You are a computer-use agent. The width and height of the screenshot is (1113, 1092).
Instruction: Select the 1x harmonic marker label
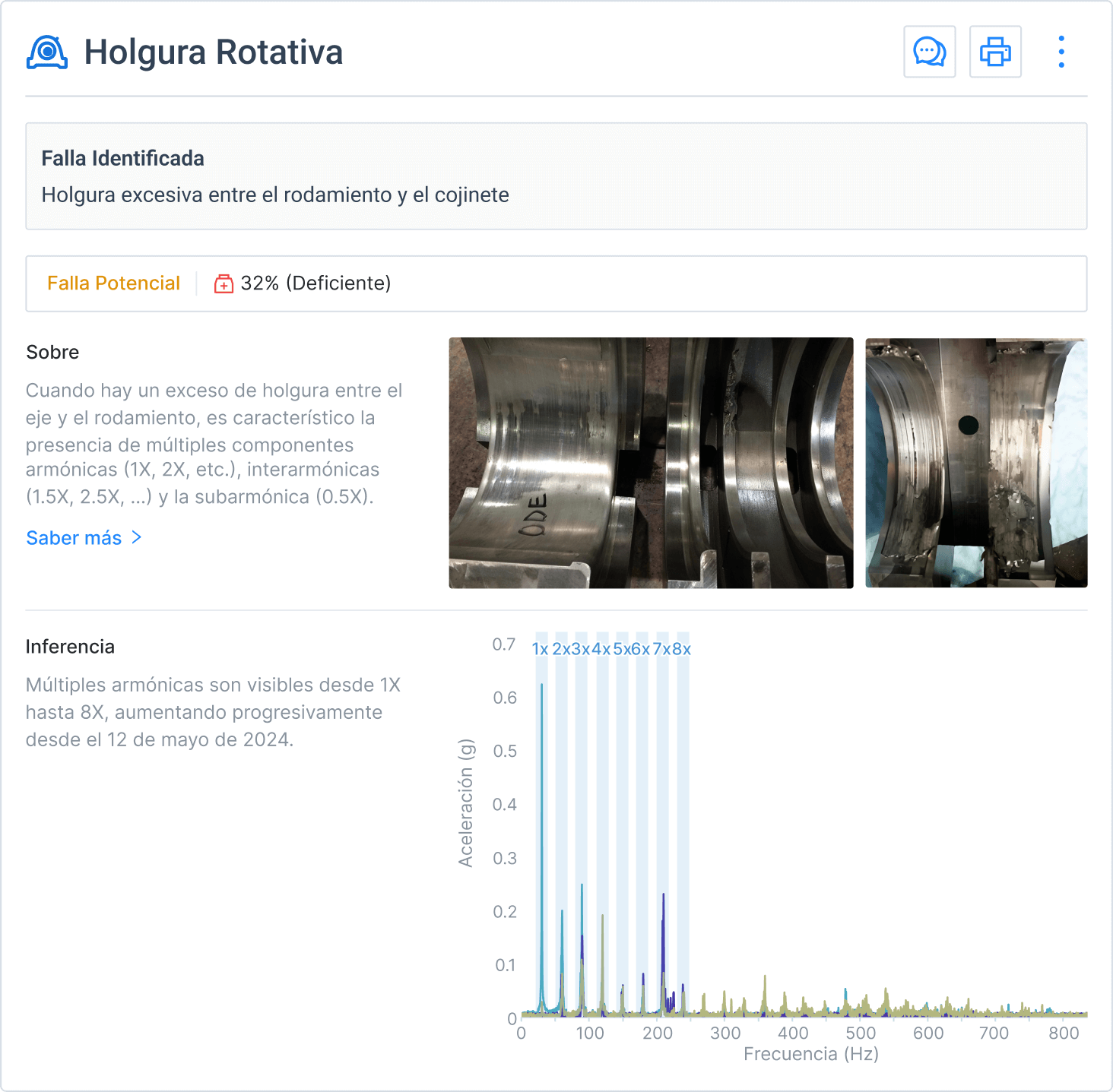pos(540,649)
